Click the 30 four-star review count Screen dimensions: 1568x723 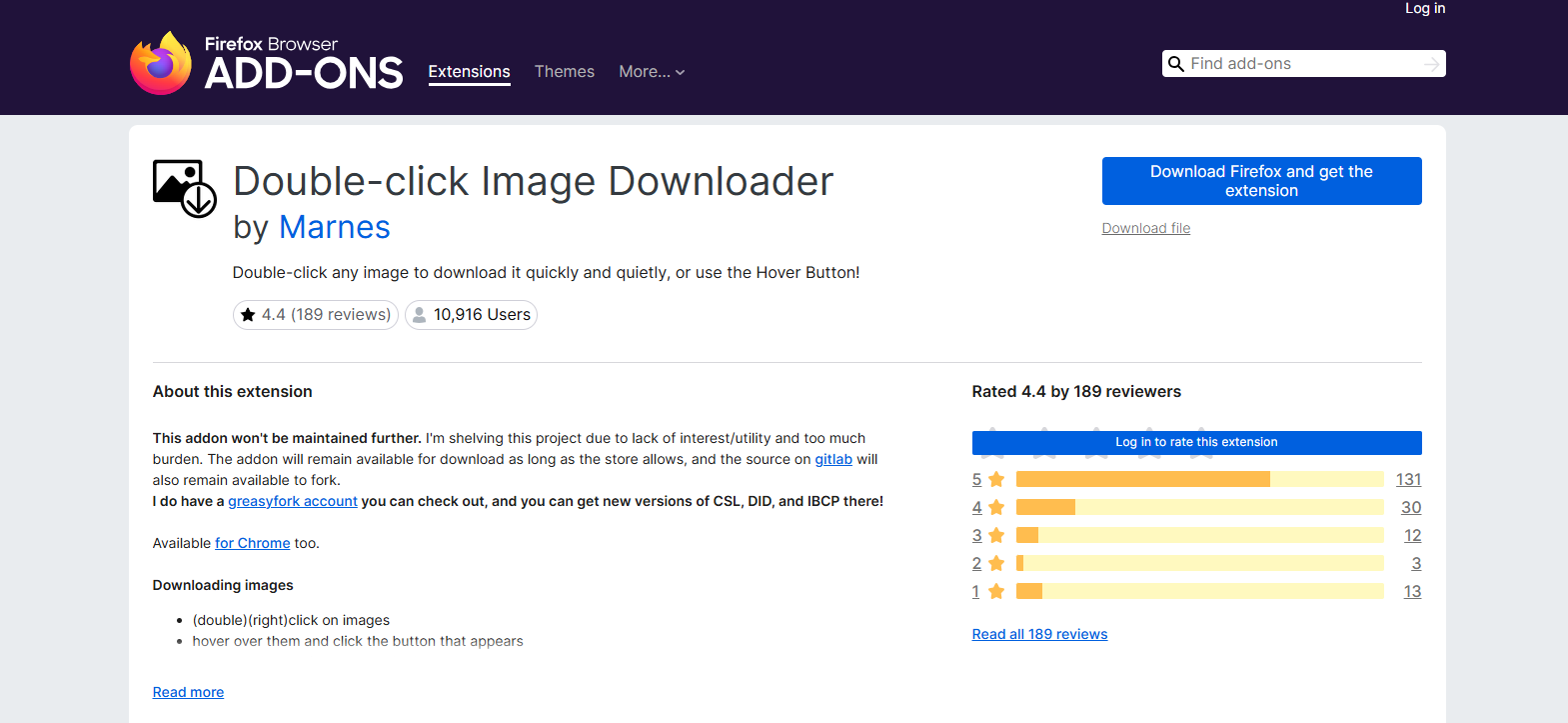tap(1411, 508)
